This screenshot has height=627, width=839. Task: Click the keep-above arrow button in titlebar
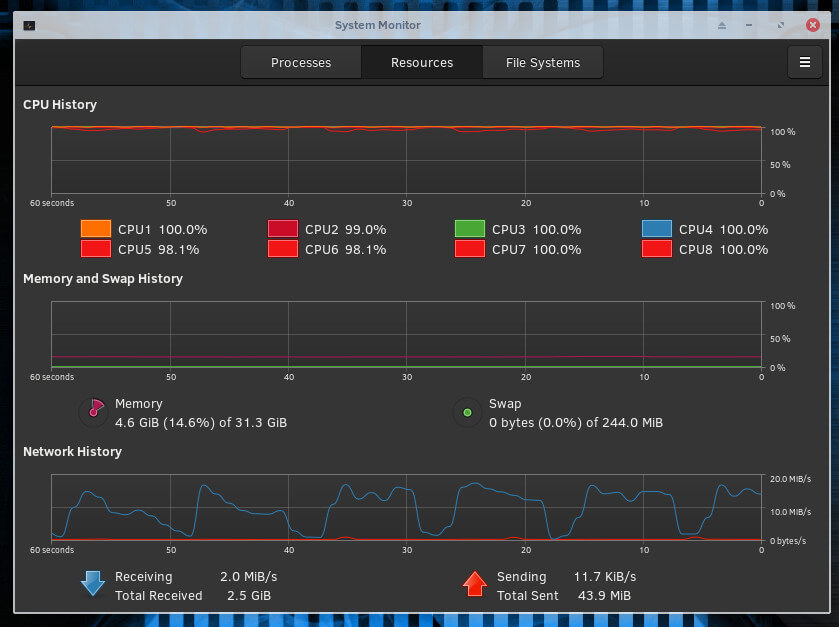click(x=722, y=25)
